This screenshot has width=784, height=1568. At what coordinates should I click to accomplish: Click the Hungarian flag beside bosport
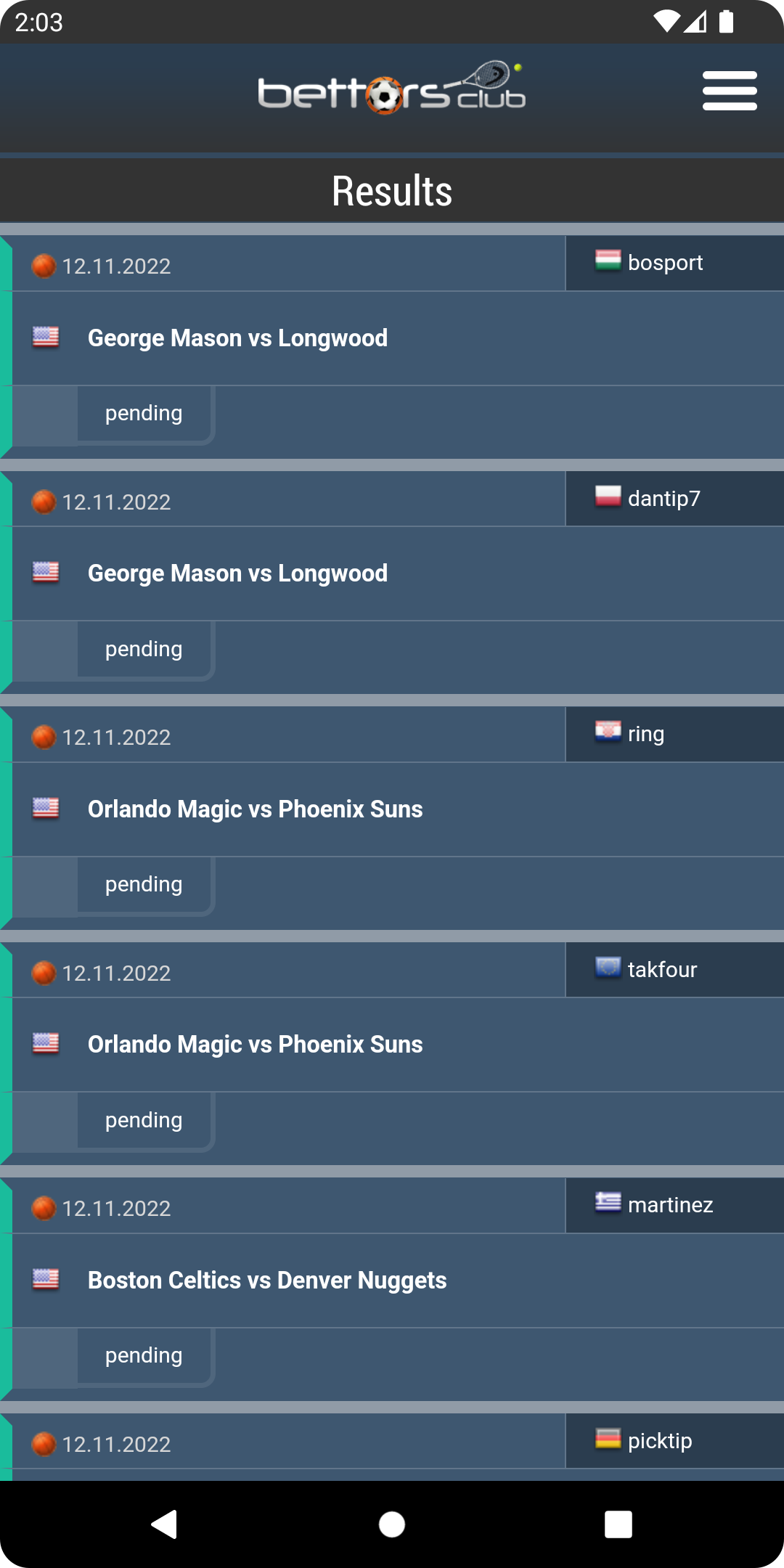click(x=608, y=261)
